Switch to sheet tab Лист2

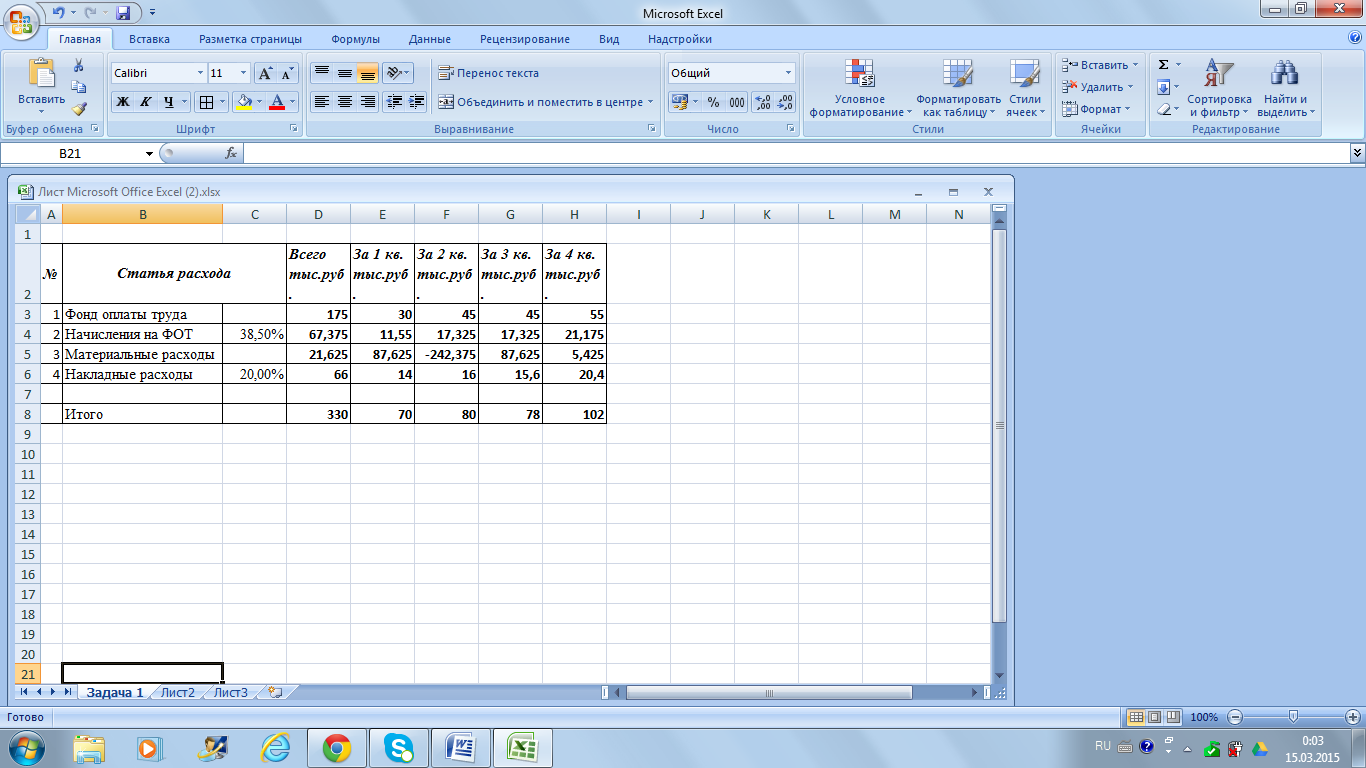pyautogui.click(x=178, y=692)
